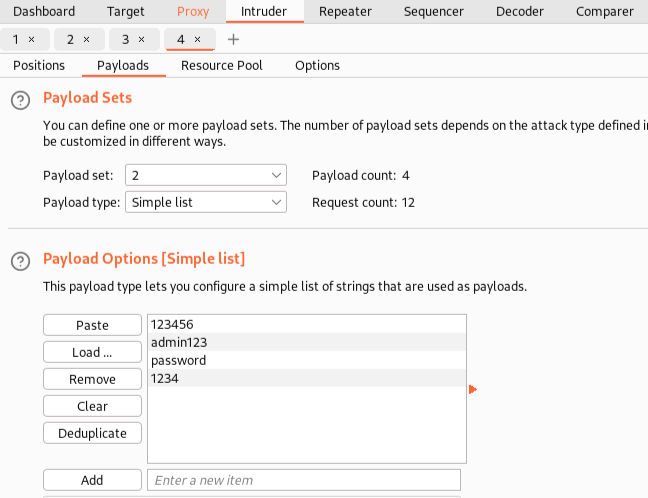Select payload '1234' in list
Viewport: 648px width, 498px height.
pos(307,378)
